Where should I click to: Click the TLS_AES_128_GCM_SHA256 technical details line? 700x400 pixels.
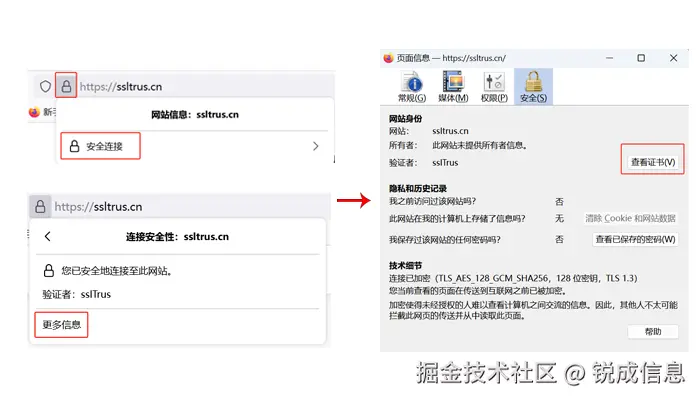513,278
